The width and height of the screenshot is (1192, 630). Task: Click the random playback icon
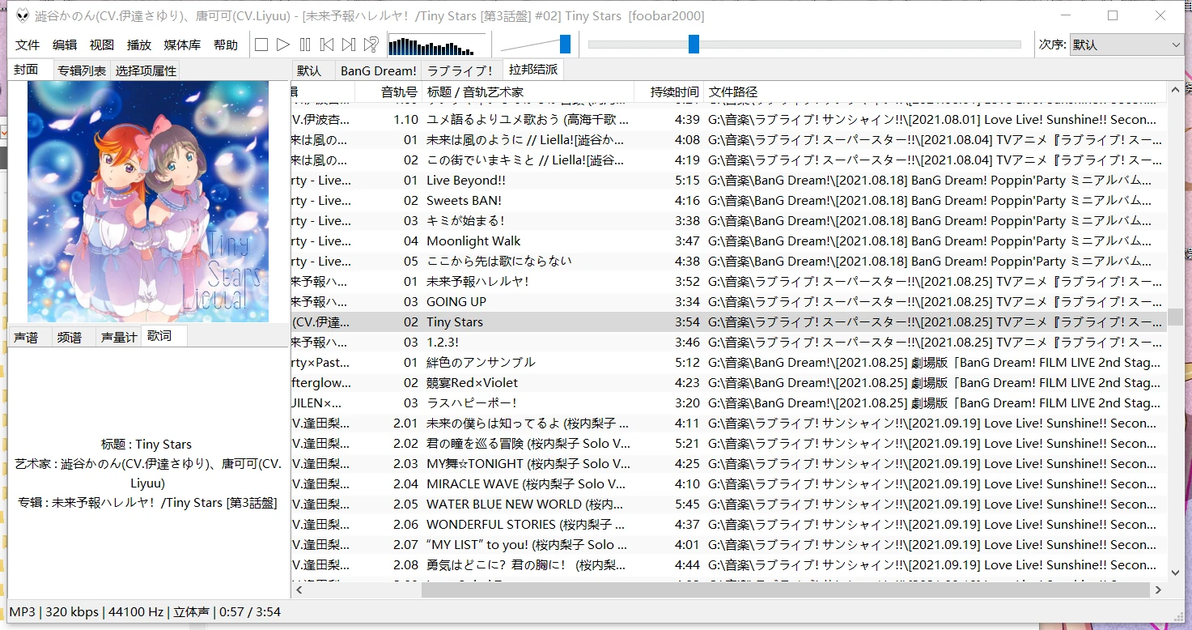click(x=371, y=45)
